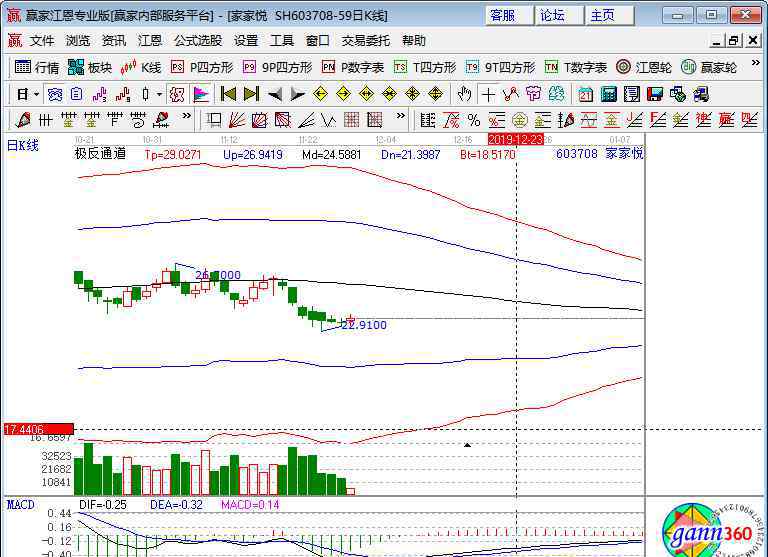Image resolution: width=768 pixels, height=557 pixels.
Task: Open the 公式选股 menu
Action: click(198, 41)
